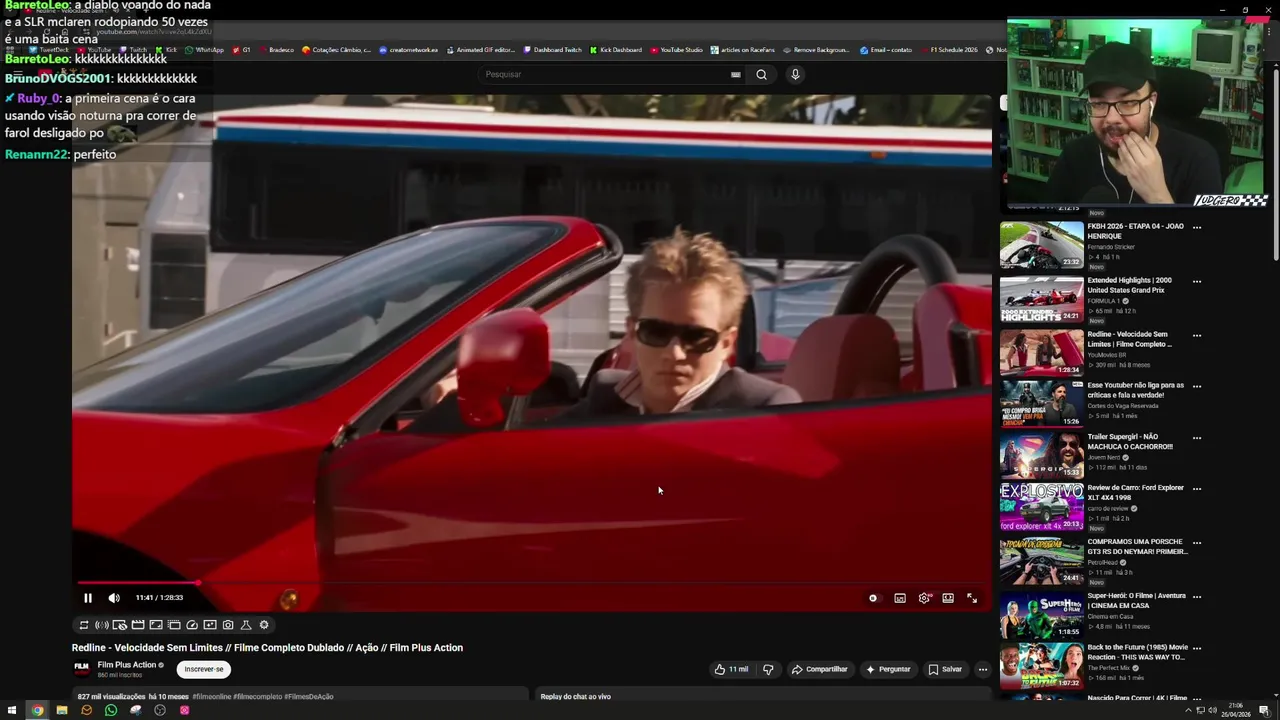Open more actions ellipsis beside Salvar
The width and height of the screenshot is (1280, 720).
983,669
